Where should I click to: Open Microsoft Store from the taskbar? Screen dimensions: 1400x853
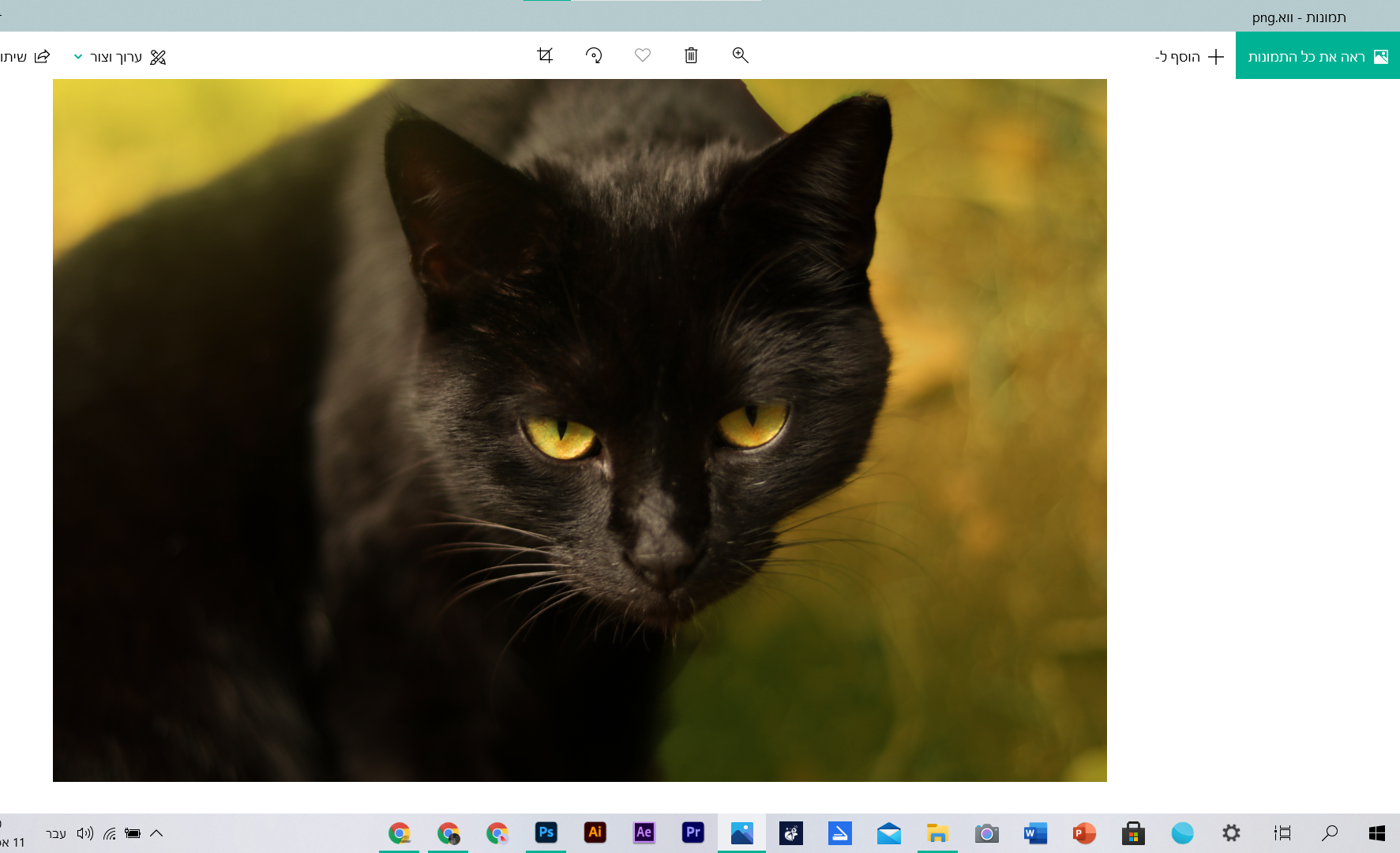point(1134,832)
